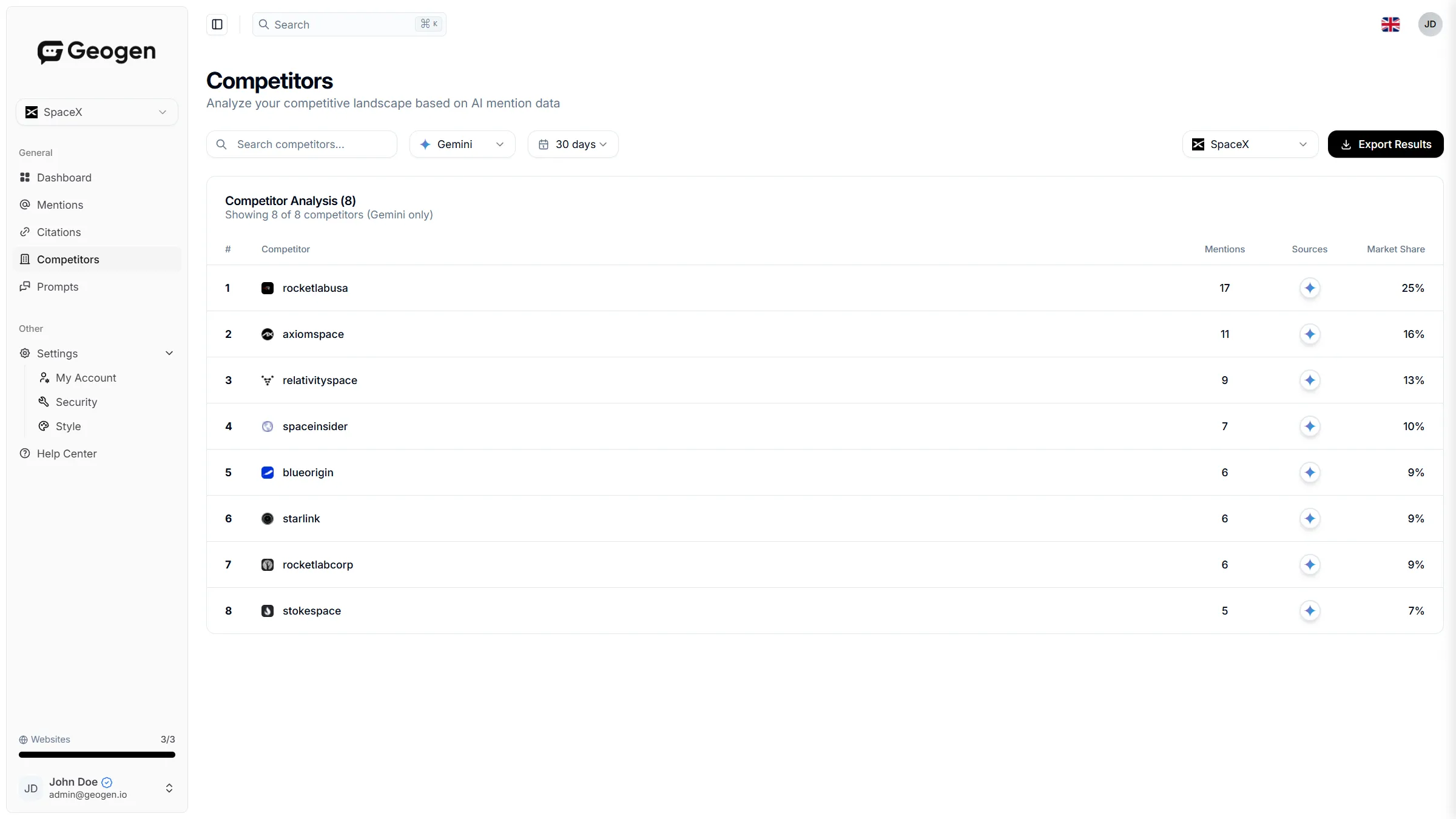Click the Export Results button

[x=1385, y=144]
